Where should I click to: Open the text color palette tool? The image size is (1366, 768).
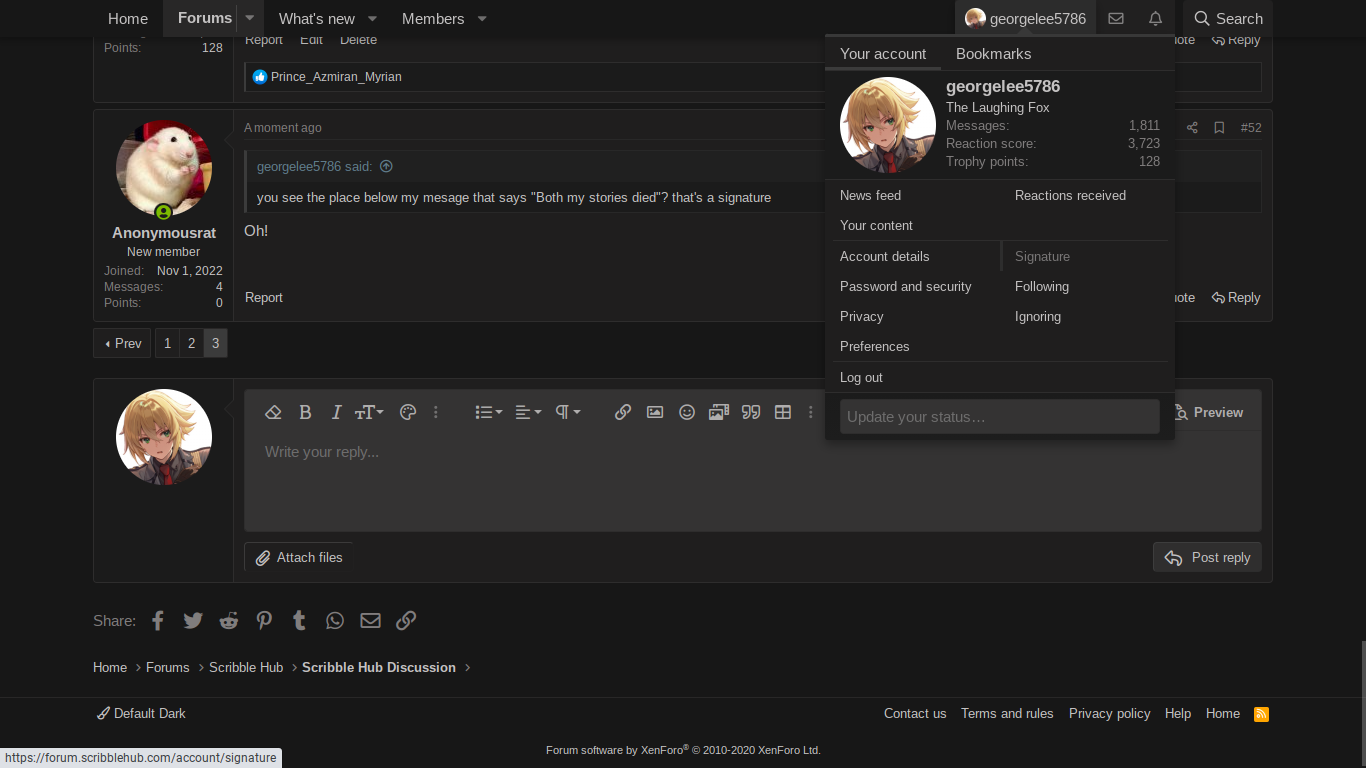pyautogui.click(x=407, y=412)
